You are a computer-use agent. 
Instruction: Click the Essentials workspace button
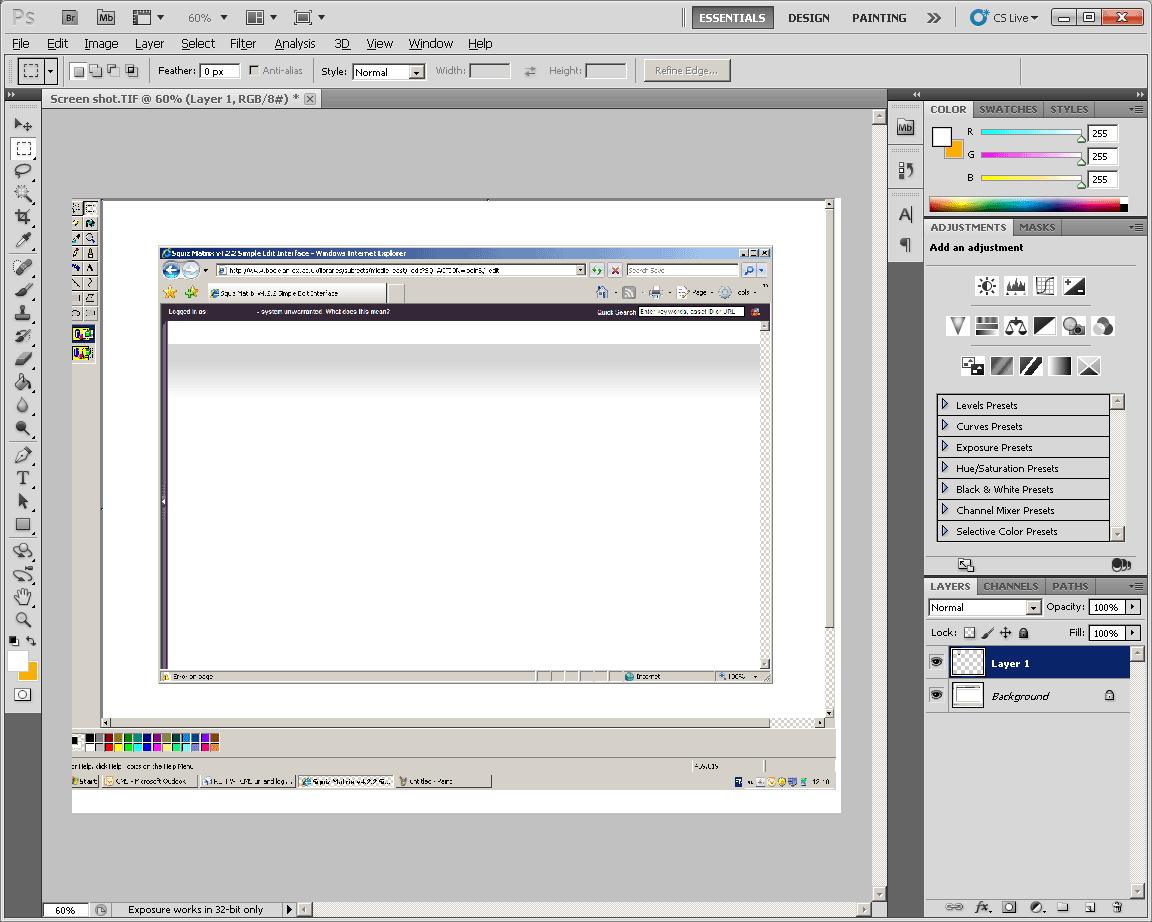(732, 18)
